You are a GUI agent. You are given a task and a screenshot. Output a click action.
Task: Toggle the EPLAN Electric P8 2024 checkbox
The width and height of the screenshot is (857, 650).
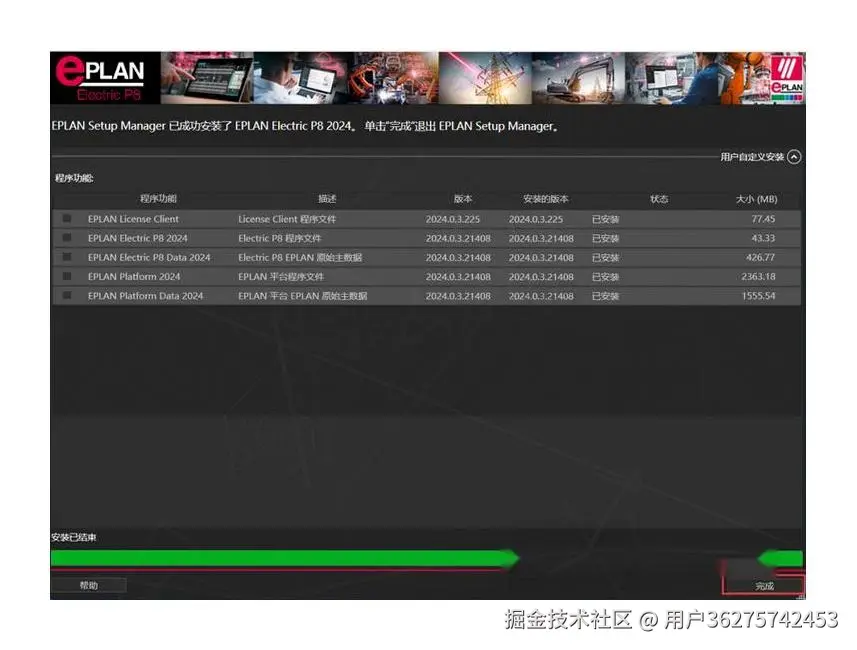coord(67,238)
